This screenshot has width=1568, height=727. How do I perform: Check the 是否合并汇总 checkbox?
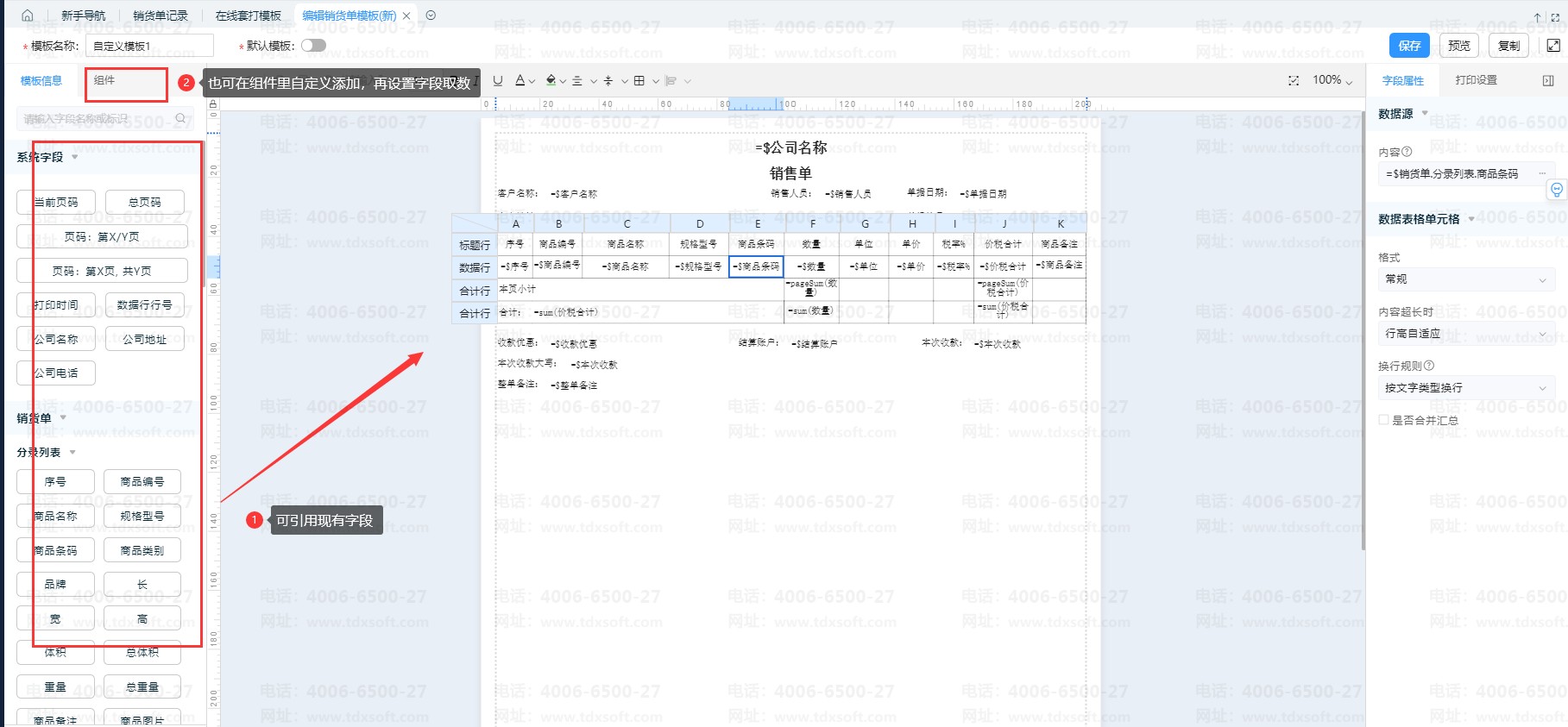(1384, 420)
